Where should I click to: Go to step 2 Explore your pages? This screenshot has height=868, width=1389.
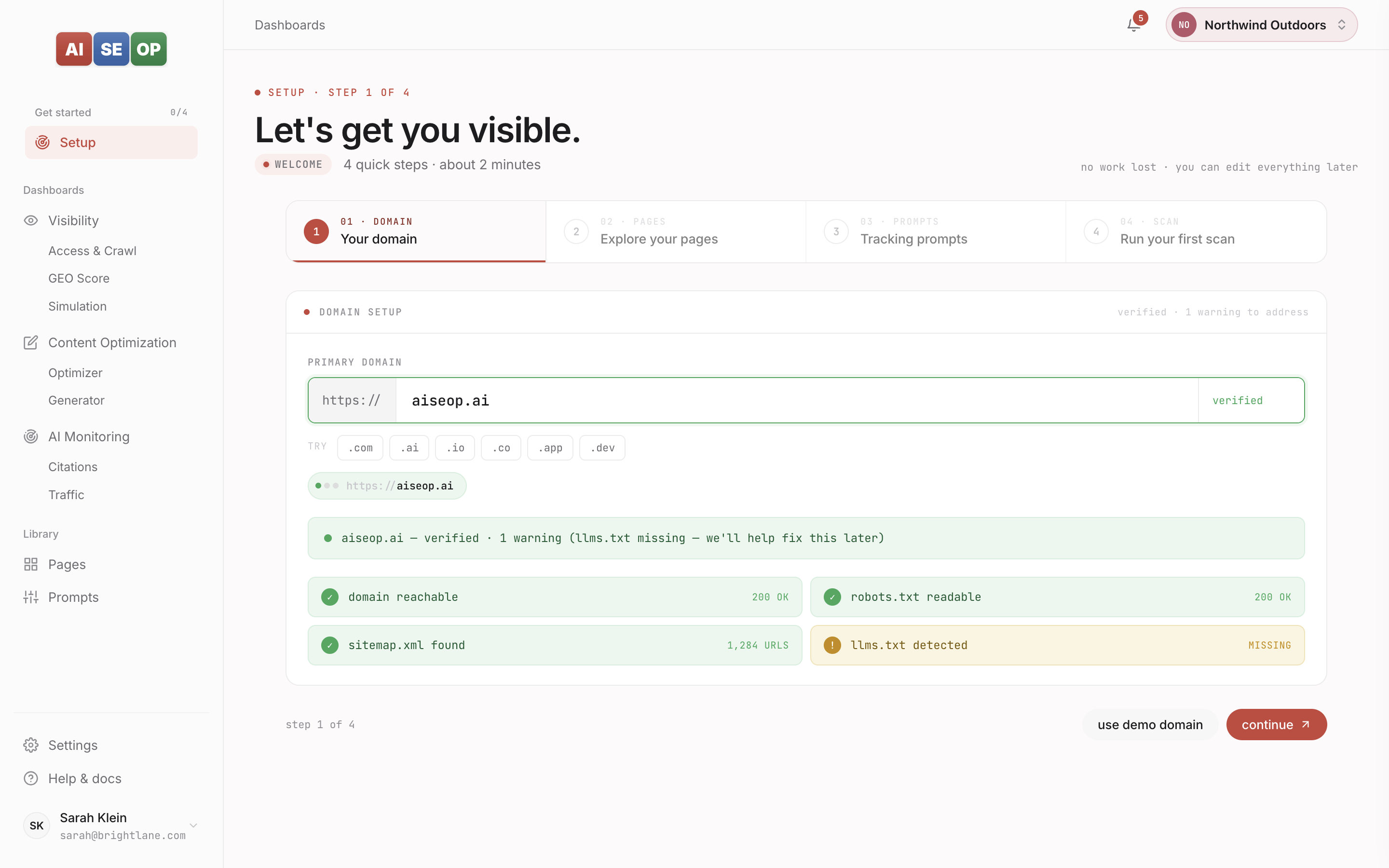click(676, 231)
